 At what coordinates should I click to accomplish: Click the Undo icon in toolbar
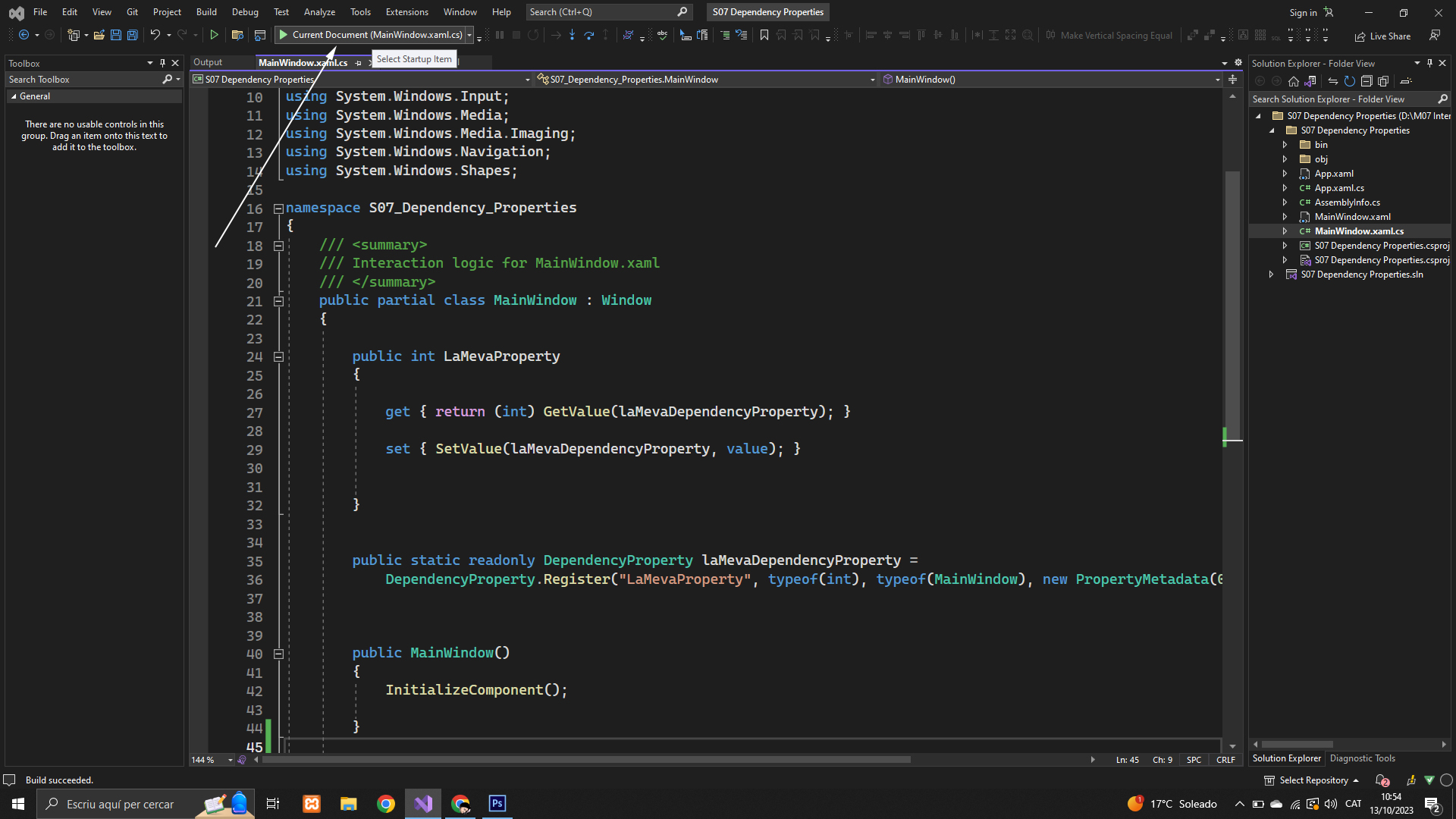point(155,35)
